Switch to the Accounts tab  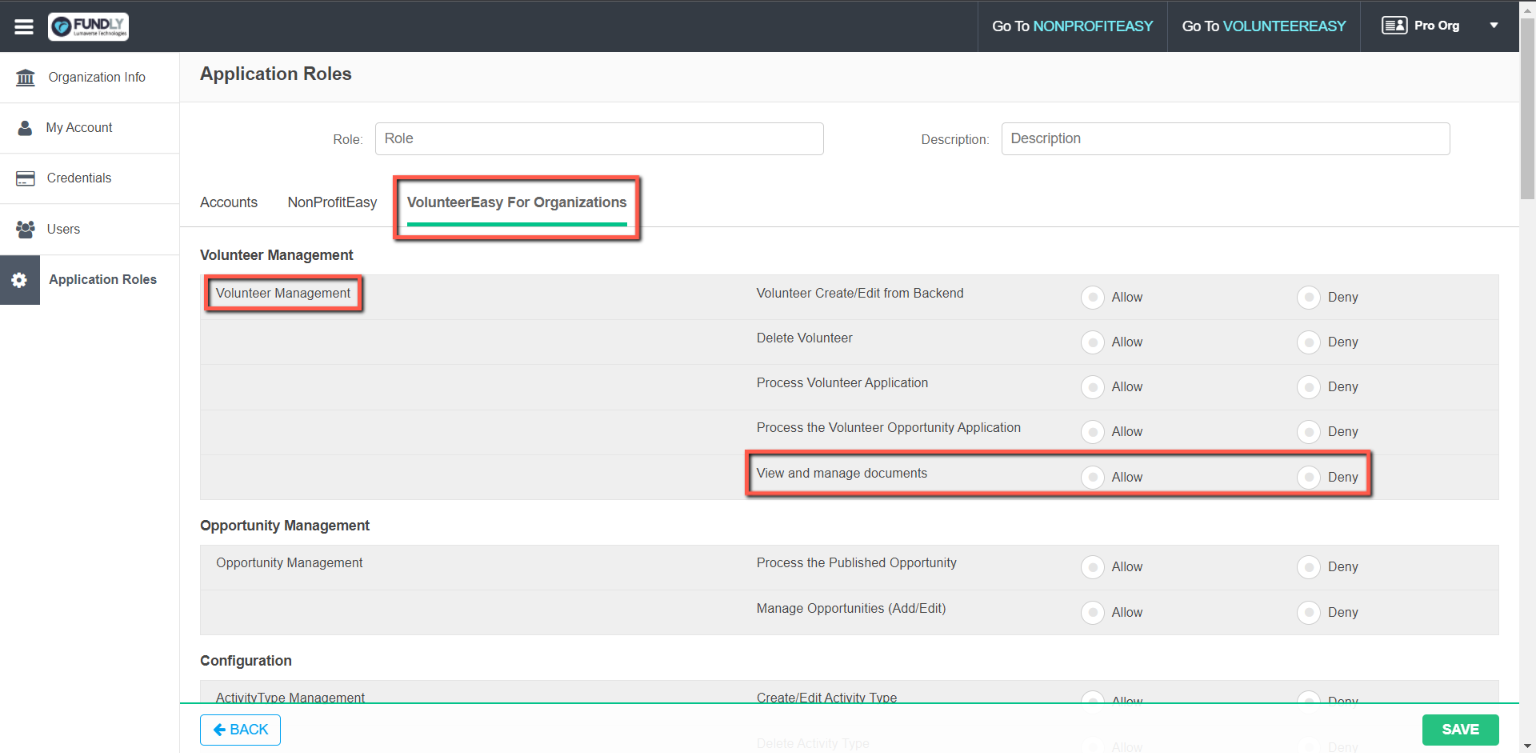pyautogui.click(x=229, y=202)
